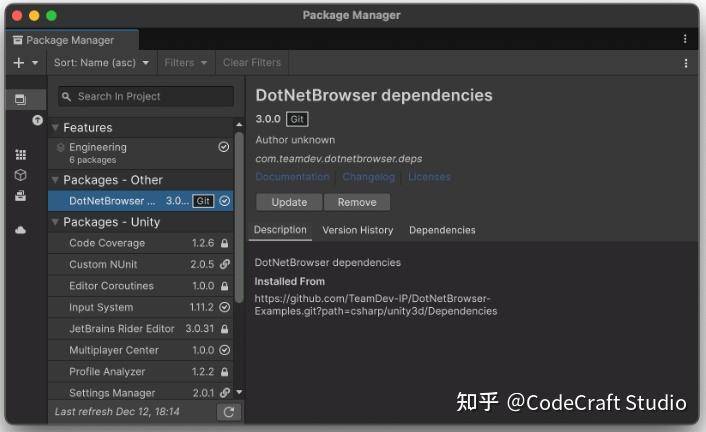This screenshot has height=432, width=706.
Task: Open the window tab three-dot menu
Action: point(685,39)
